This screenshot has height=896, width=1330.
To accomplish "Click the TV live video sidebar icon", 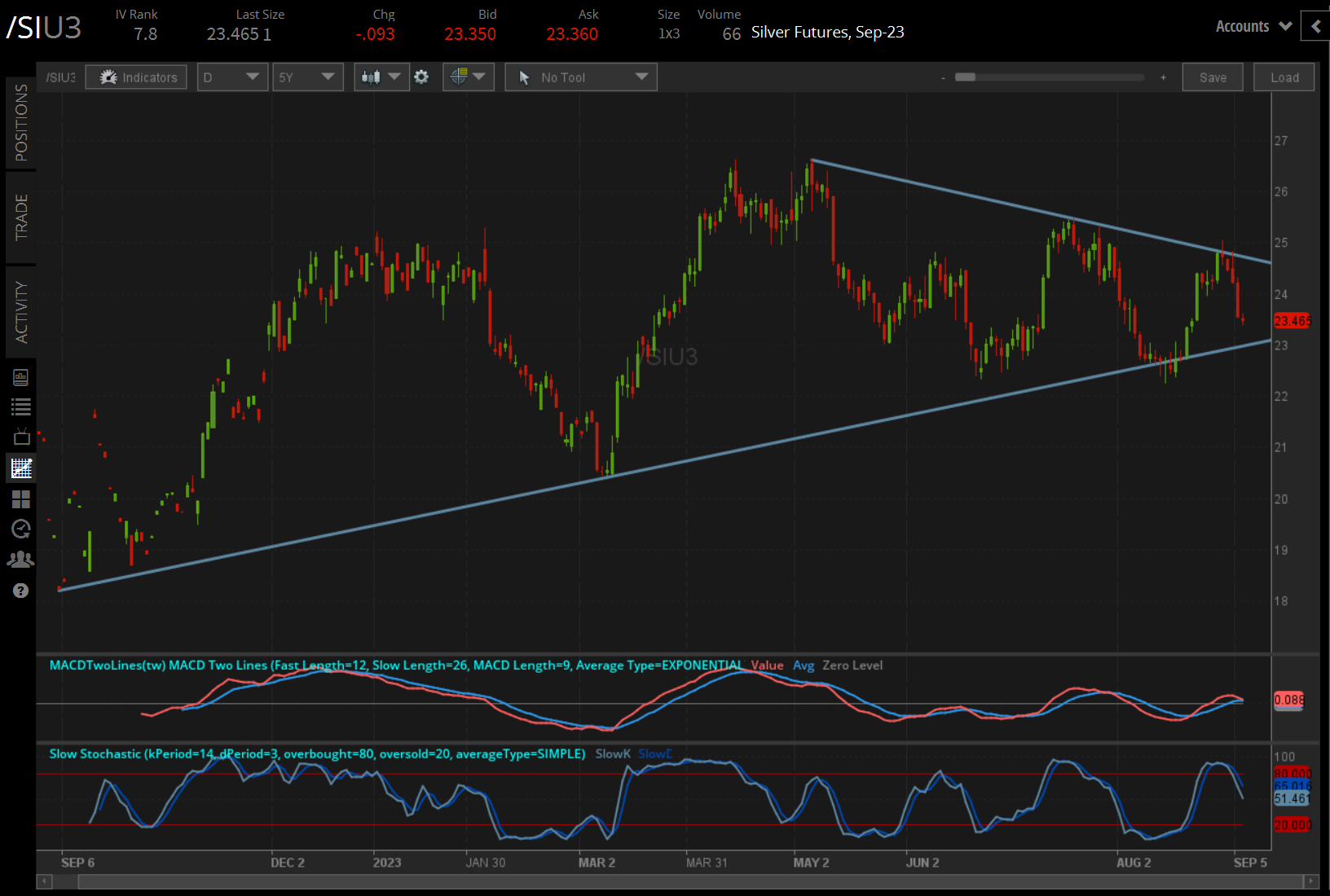I will pyautogui.click(x=21, y=437).
